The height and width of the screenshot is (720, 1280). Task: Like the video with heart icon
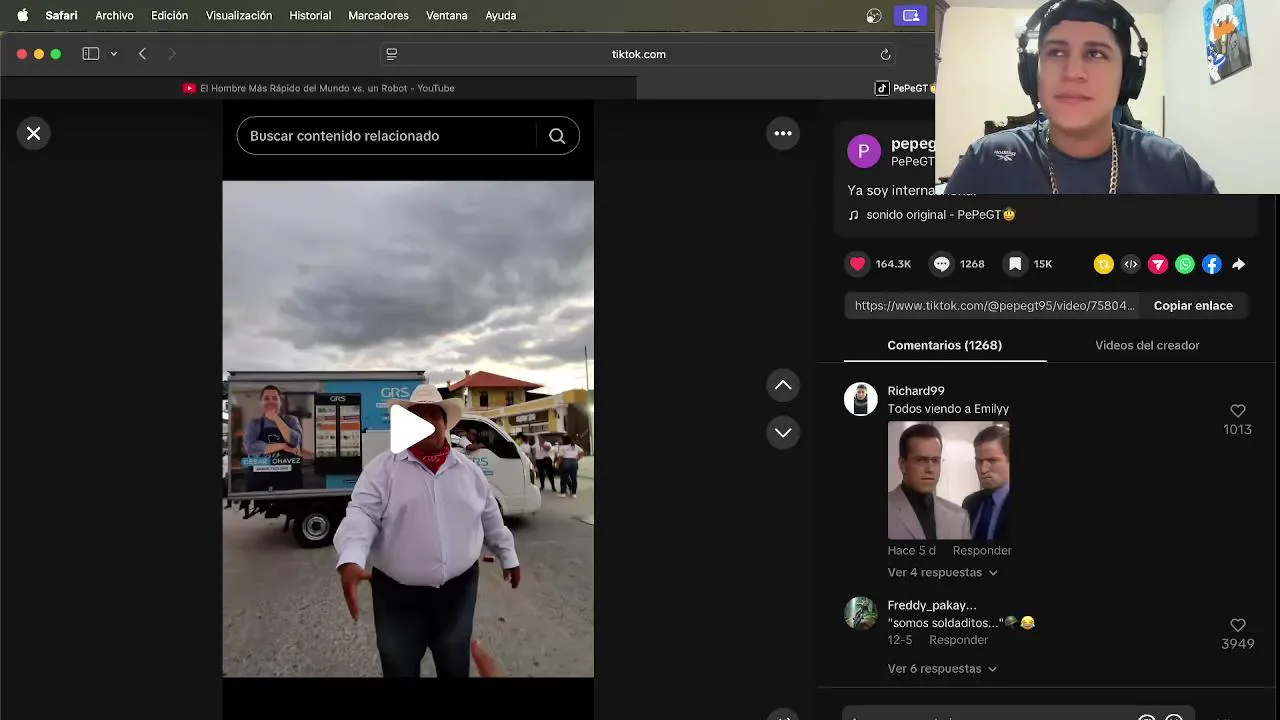pyautogui.click(x=858, y=264)
